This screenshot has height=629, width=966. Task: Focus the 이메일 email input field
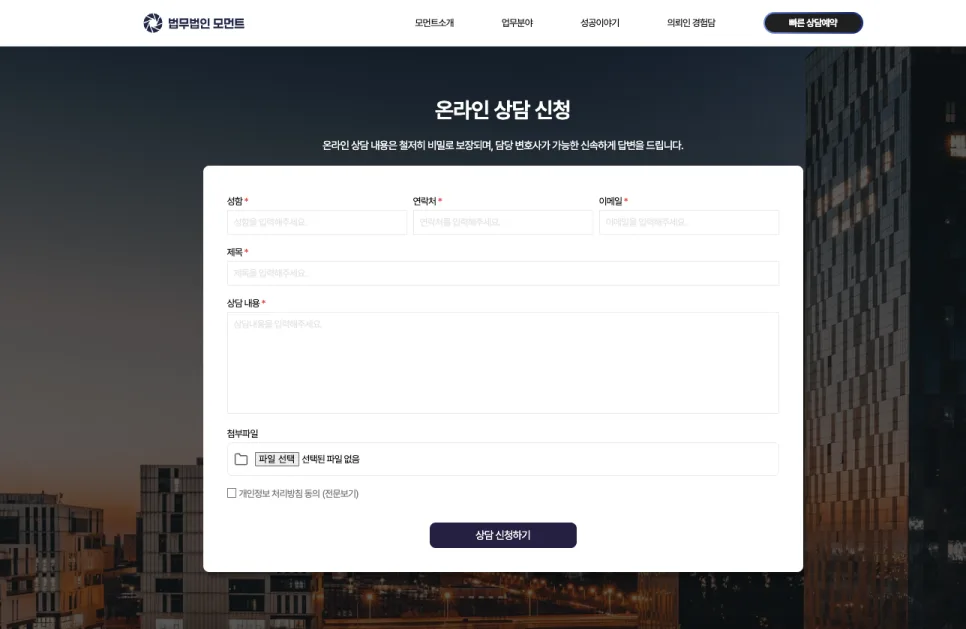tap(689, 222)
